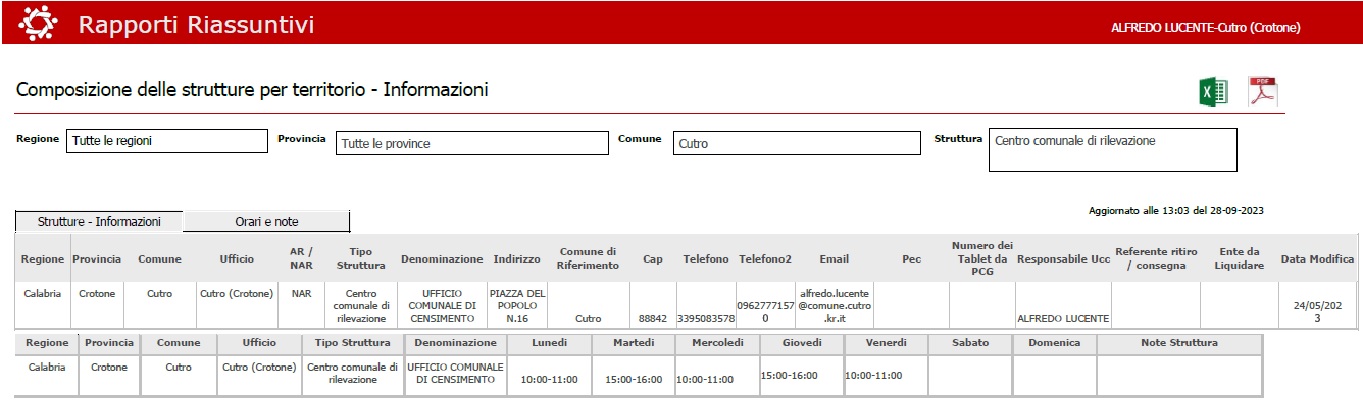Export report to Excel

pyautogui.click(x=1213, y=92)
